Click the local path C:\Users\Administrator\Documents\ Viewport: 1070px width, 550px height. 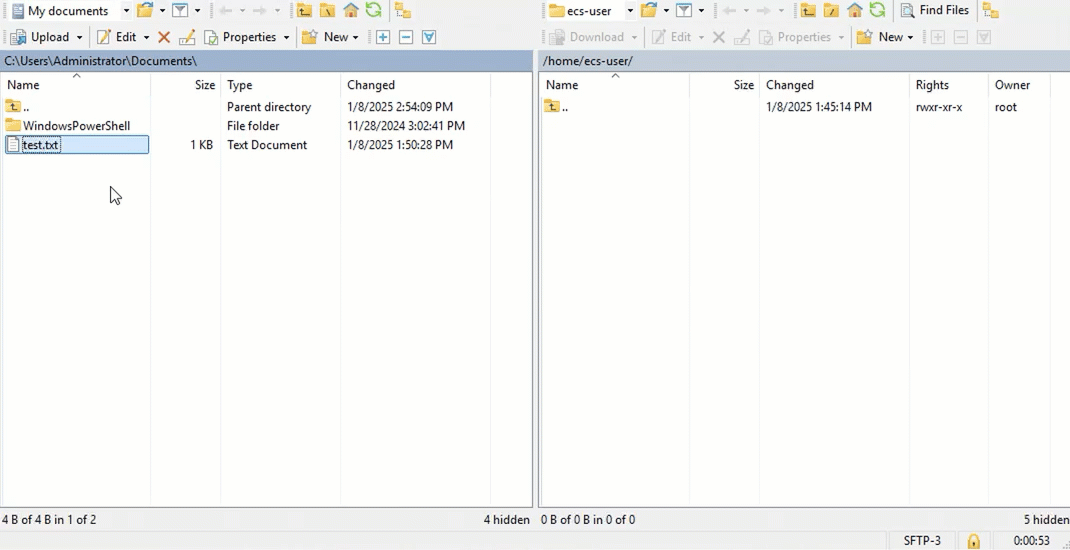click(x=101, y=61)
